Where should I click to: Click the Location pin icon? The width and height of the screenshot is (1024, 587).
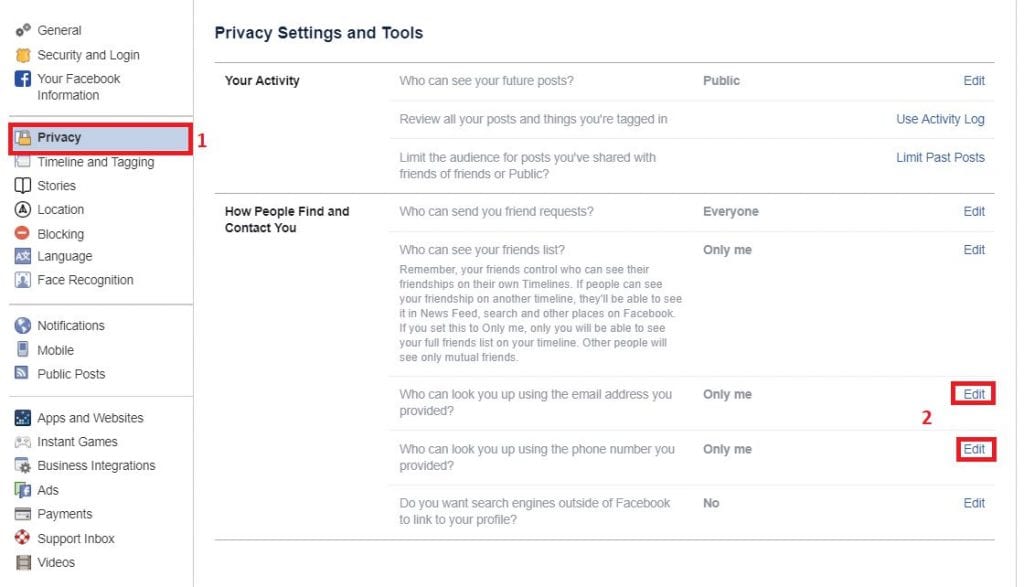pos(22,210)
